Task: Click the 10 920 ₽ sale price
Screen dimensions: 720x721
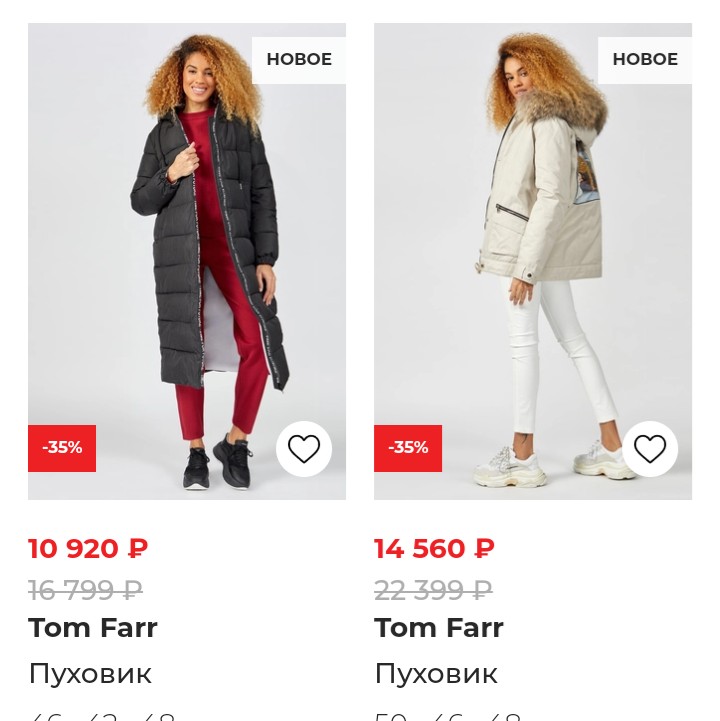Action: 88,549
